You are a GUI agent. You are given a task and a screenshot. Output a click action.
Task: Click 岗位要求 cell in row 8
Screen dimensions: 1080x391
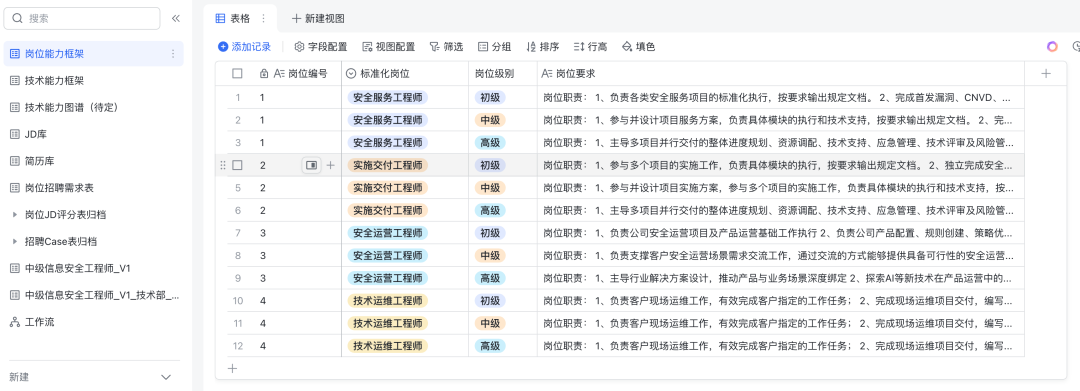pos(780,255)
